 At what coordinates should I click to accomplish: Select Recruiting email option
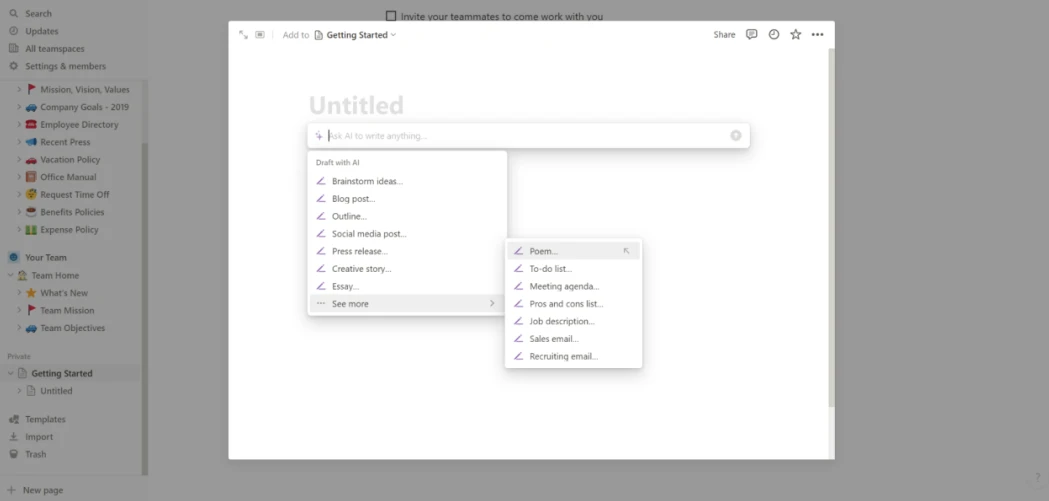pos(573,357)
